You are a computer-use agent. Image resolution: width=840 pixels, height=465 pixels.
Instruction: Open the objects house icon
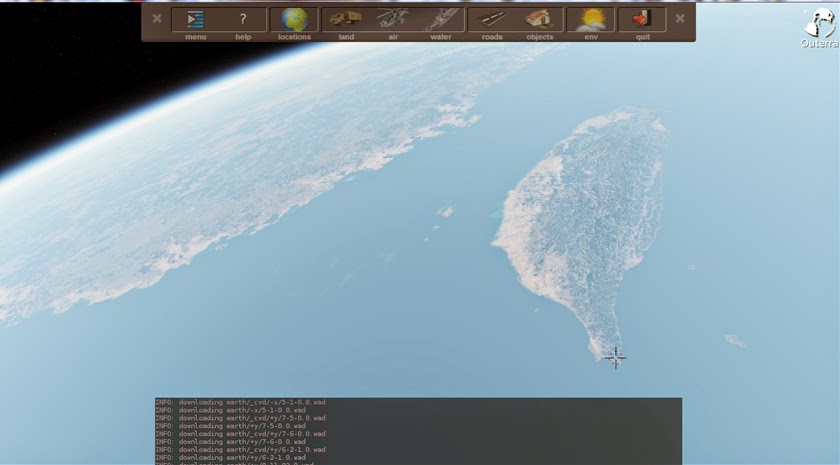539,19
